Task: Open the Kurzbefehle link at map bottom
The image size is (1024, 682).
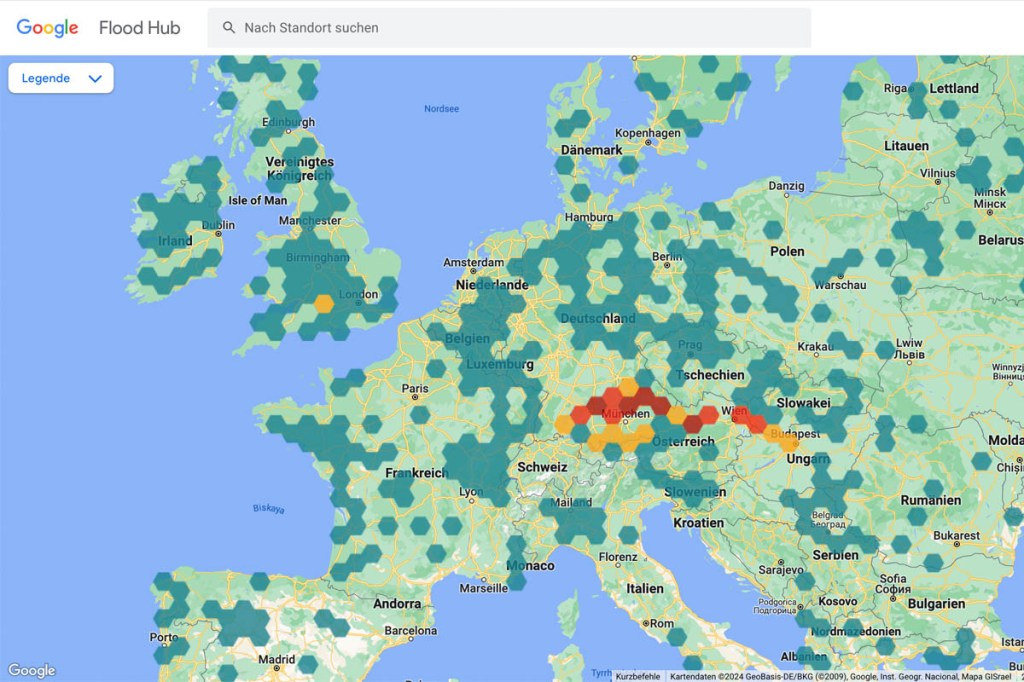Action: [637, 677]
